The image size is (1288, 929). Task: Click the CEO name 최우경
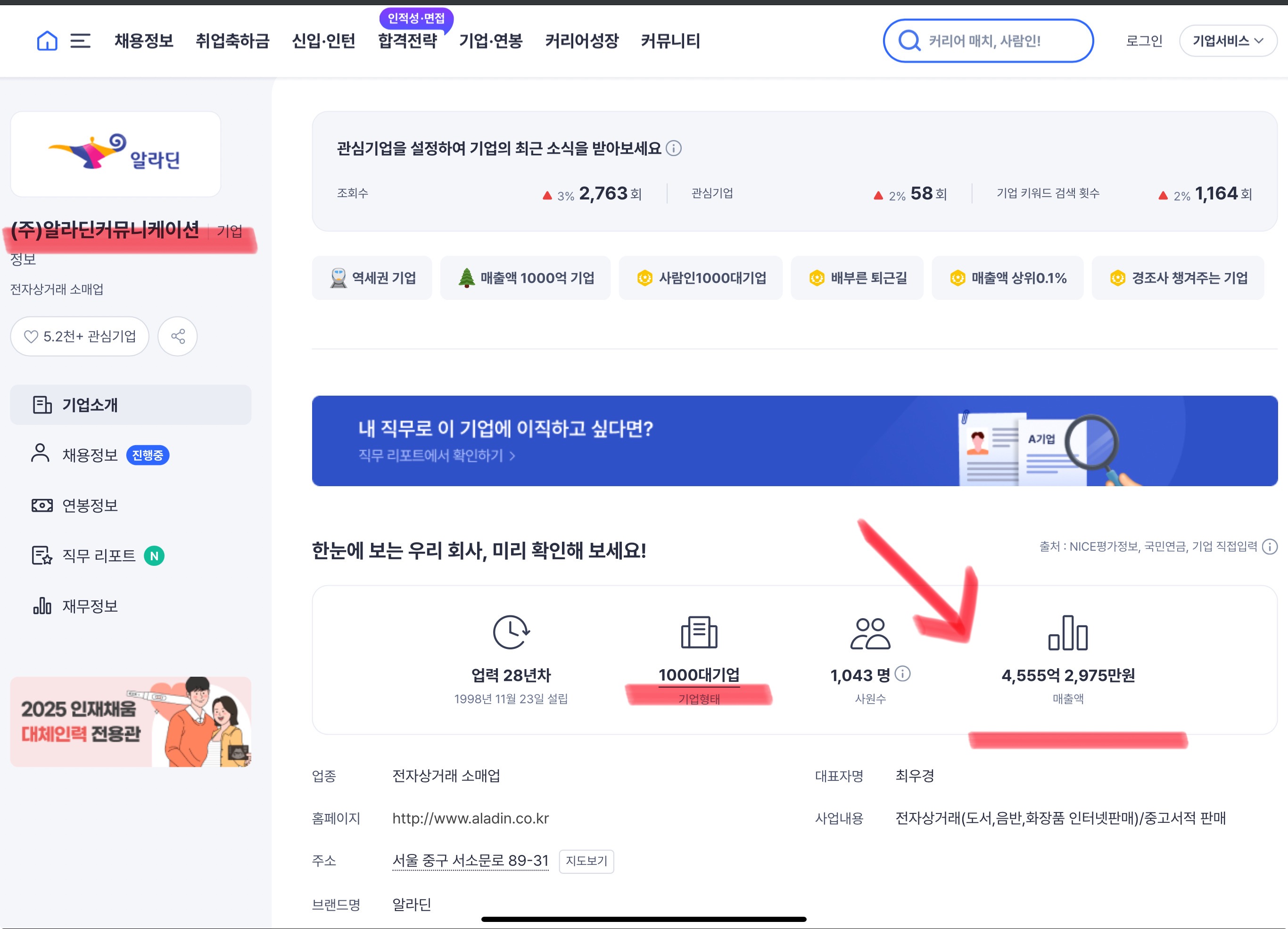click(914, 776)
